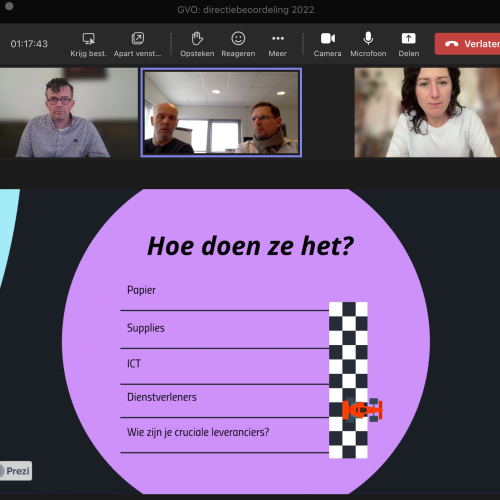
Task: Click the checkered finish line graphic
Action: (x=348, y=380)
